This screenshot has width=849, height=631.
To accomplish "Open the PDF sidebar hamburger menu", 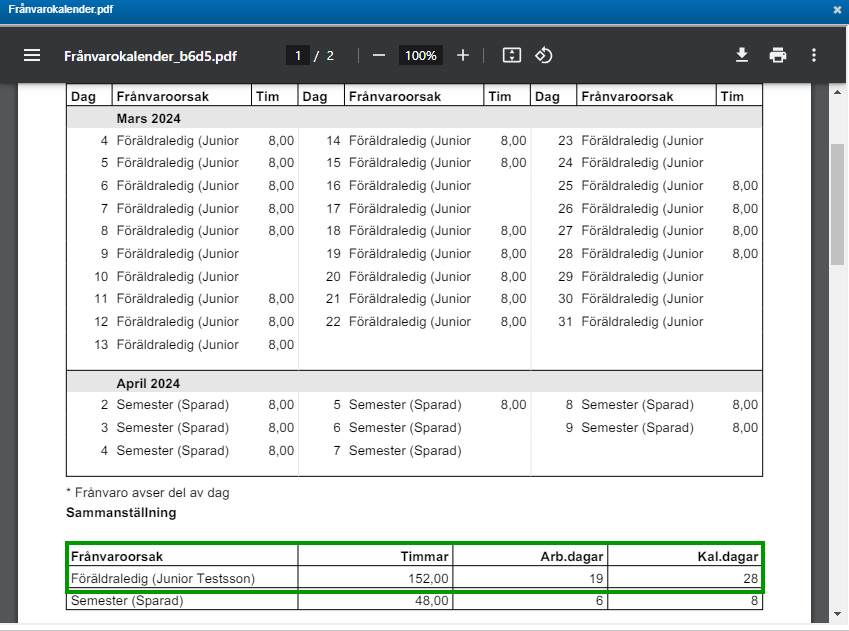I will tap(32, 55).
